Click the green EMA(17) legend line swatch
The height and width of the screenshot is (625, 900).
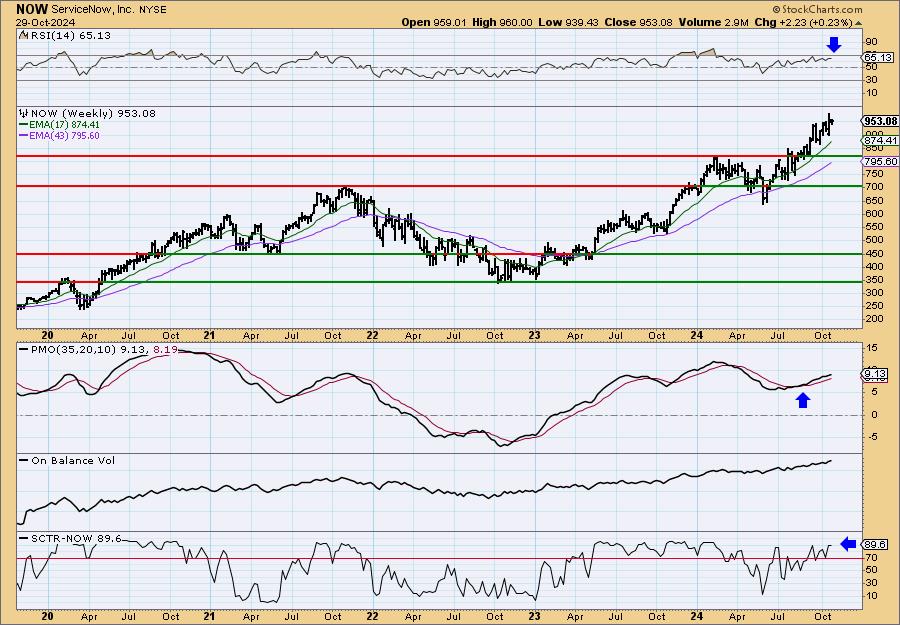(24, 125)
